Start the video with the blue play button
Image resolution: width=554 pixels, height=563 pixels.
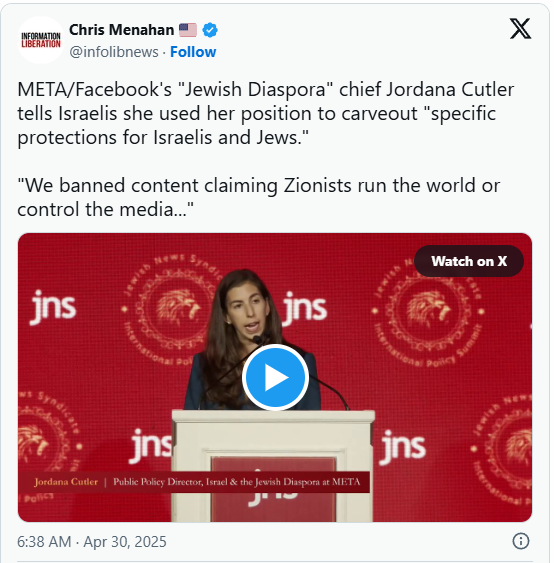pos(275,377)
